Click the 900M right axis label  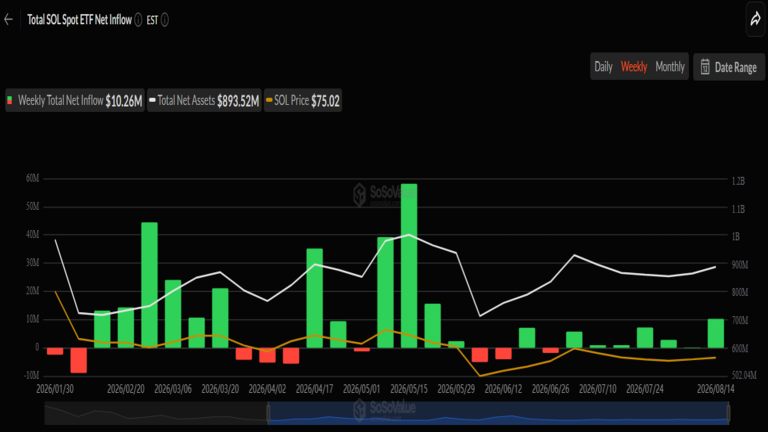click(740, 265)
